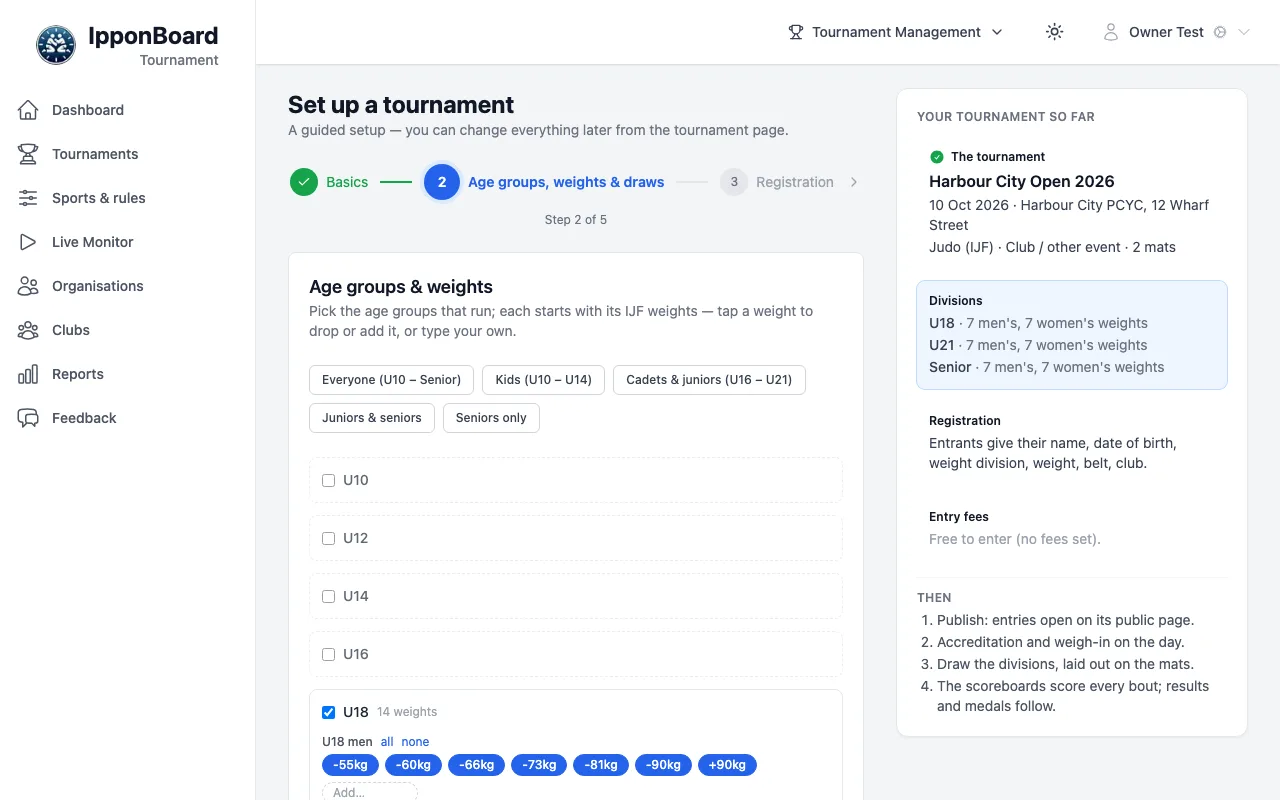Click the play icon for Live Monitor
The width and height of the screenshot is (1280, 800).
[28, 242]
